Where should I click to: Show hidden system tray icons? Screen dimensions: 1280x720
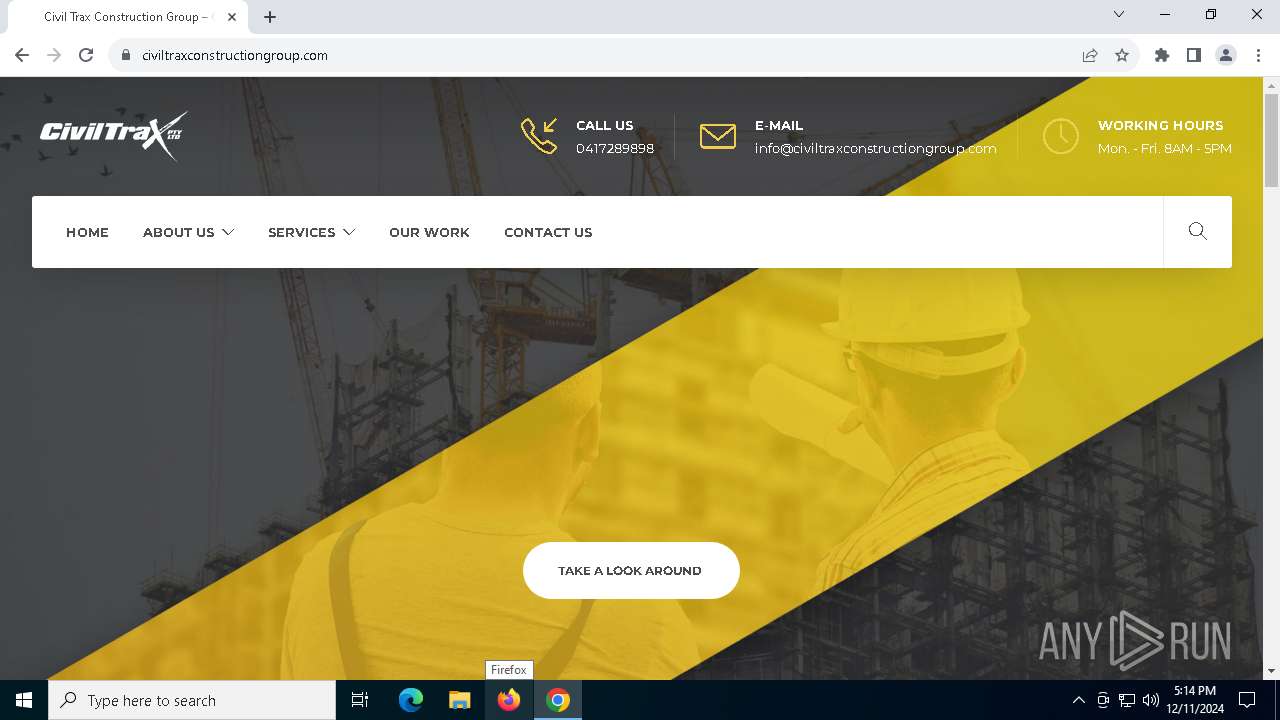pyautogui.click(x=1078, y=700)
